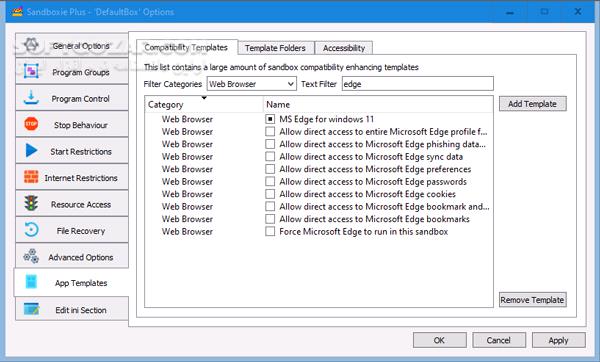
Task: Open the Stop Behaviour label
Action: point(81,125)
